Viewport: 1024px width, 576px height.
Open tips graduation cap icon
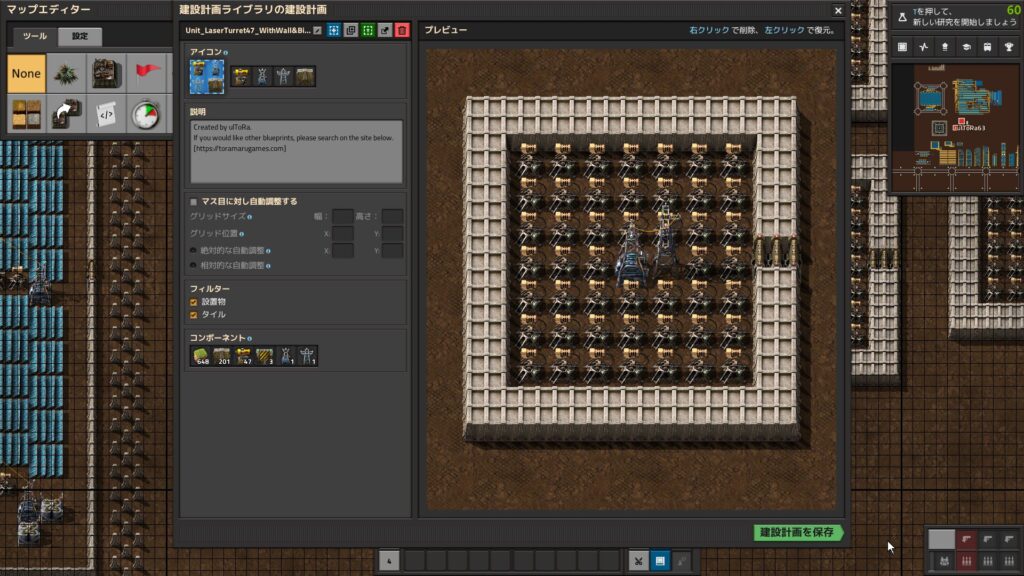[967, 47]
